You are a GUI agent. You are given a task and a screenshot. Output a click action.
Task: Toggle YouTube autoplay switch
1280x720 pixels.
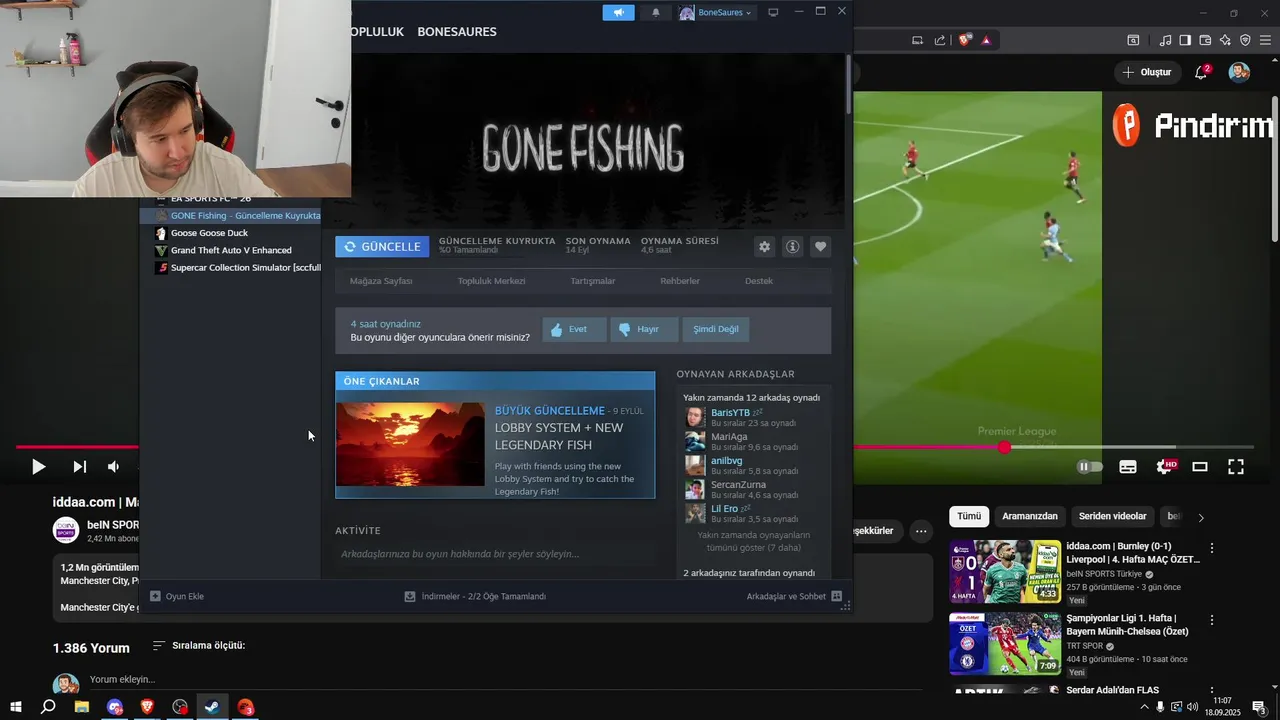point(1090,466)
